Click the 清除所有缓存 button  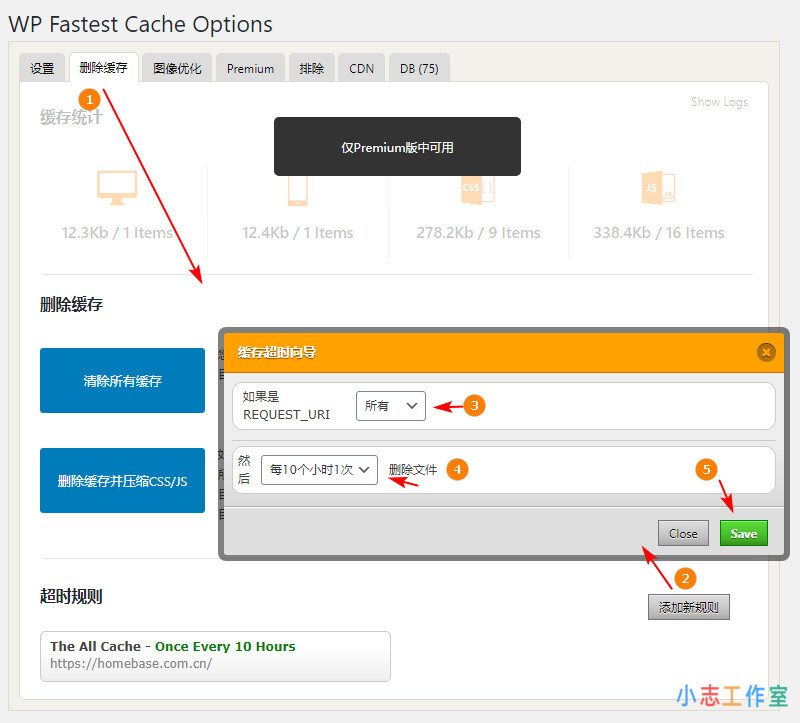(x=122, y=380)
